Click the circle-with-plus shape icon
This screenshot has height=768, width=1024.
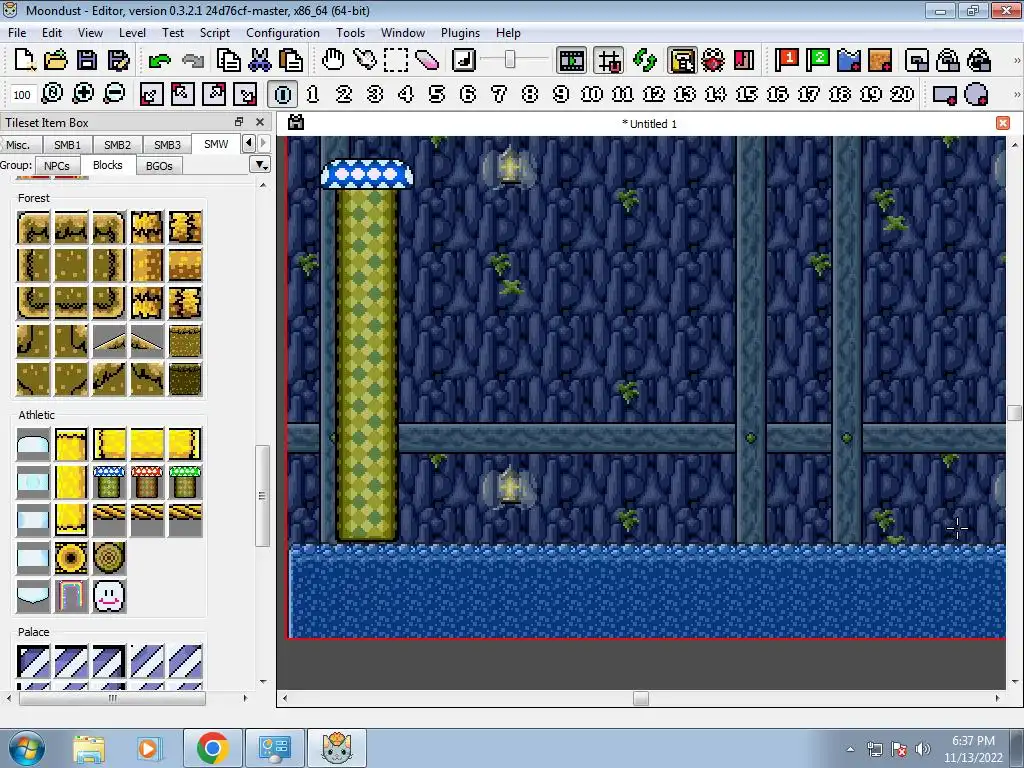coord(976,94)
